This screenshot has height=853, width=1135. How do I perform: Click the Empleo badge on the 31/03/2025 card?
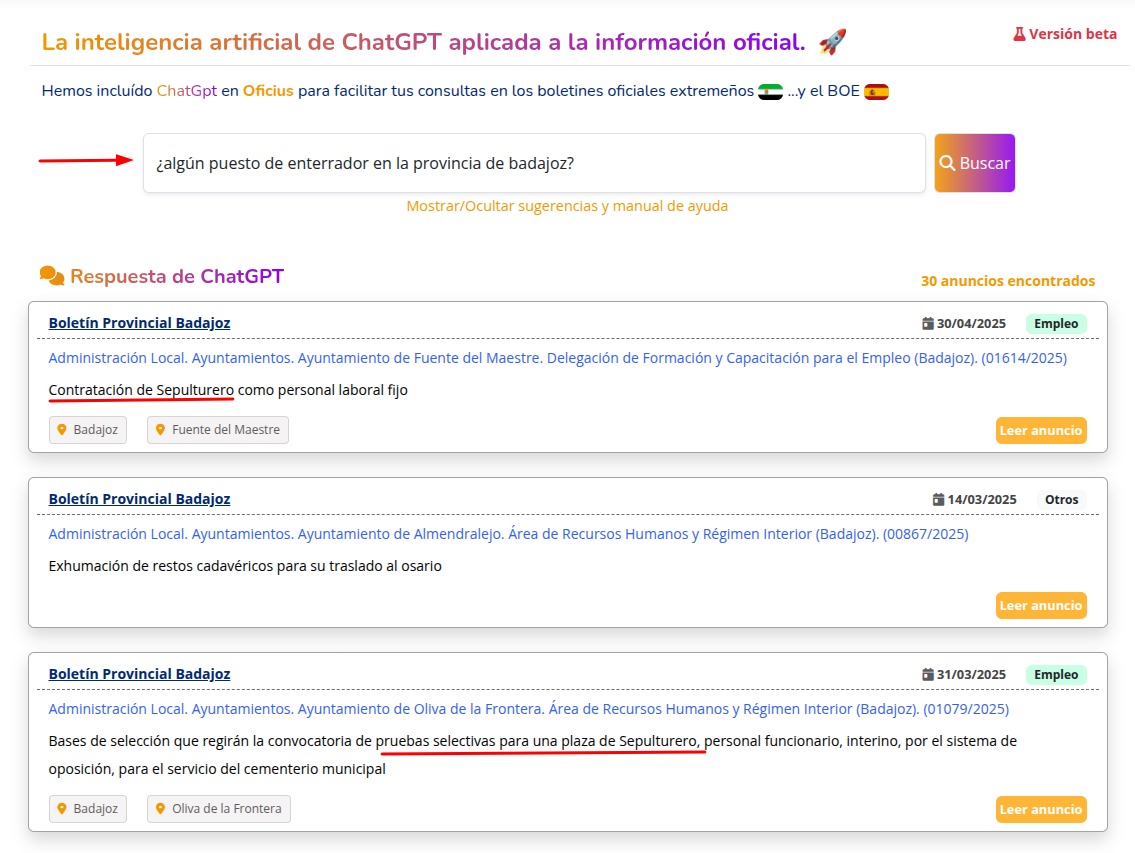click(1055, 675)
